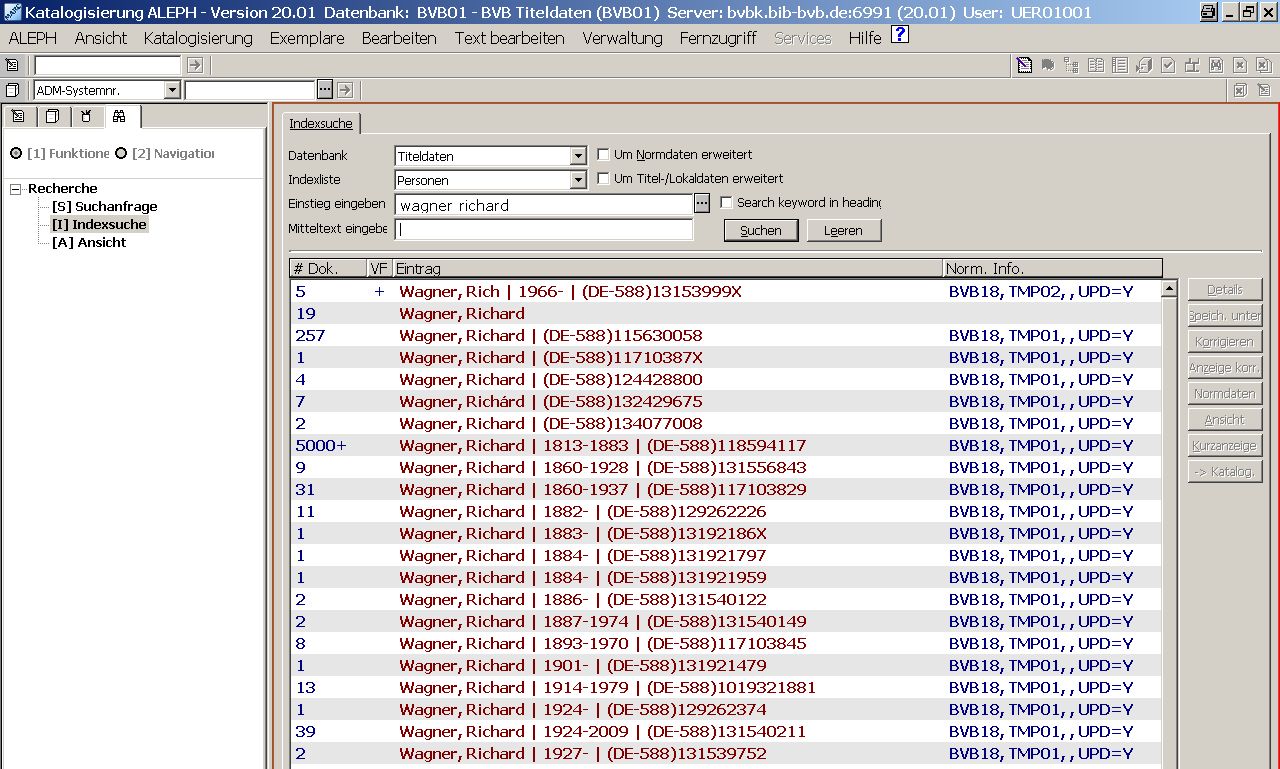1280x769 pixels.
Task: Open the Datenbank dropdown showing Titeldaten
Action: (x=577, y=156)
